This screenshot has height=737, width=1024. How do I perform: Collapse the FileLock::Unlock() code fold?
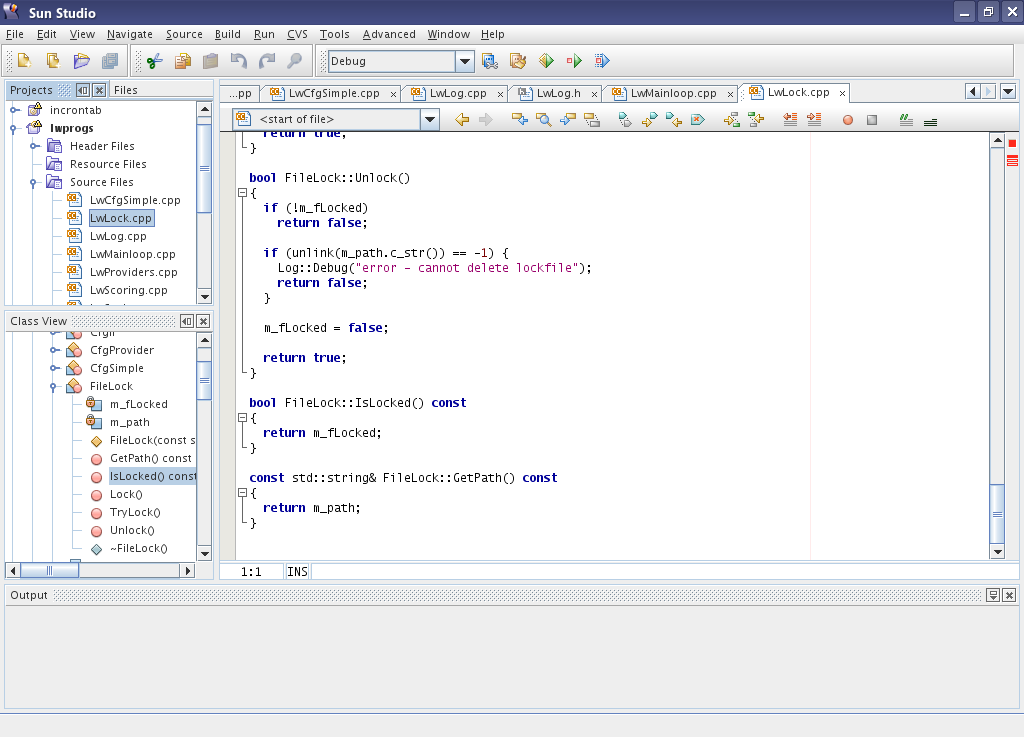[x=242, y=193]
